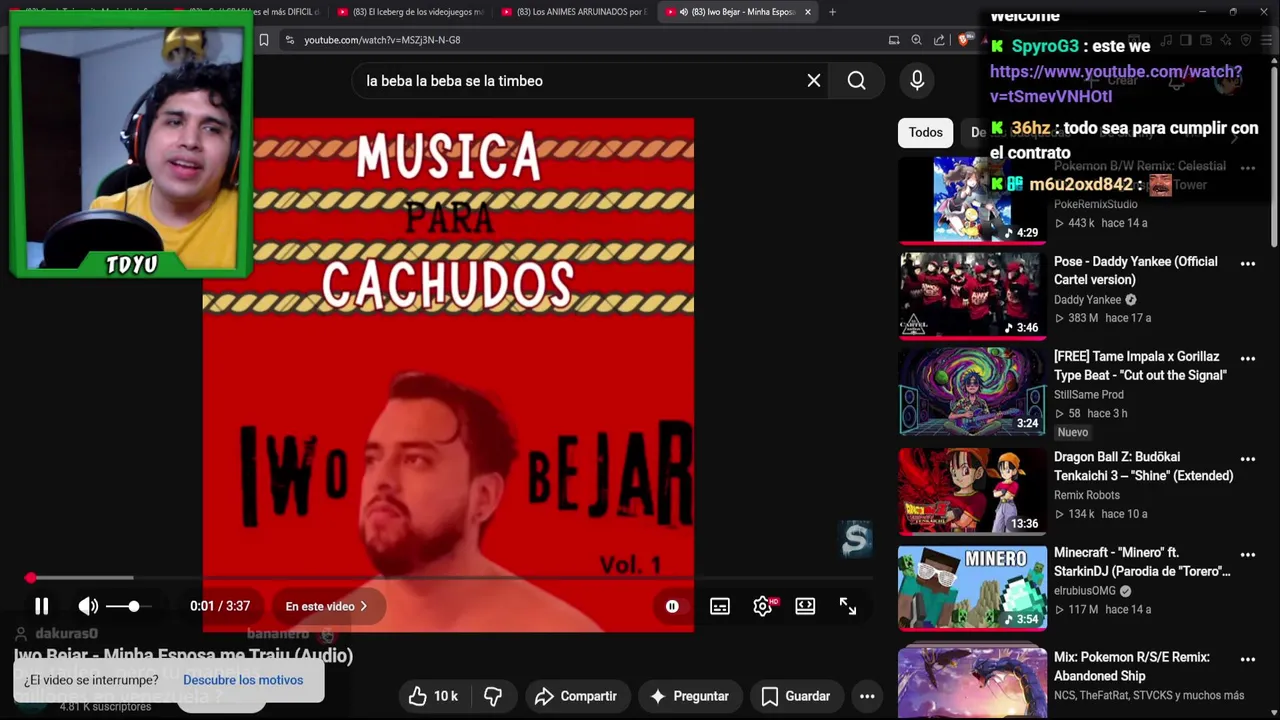Click the 'Nuevo' badge under the Tame Impala video
Screen dimensions: 1280x720
click(x=1073, y=432)
